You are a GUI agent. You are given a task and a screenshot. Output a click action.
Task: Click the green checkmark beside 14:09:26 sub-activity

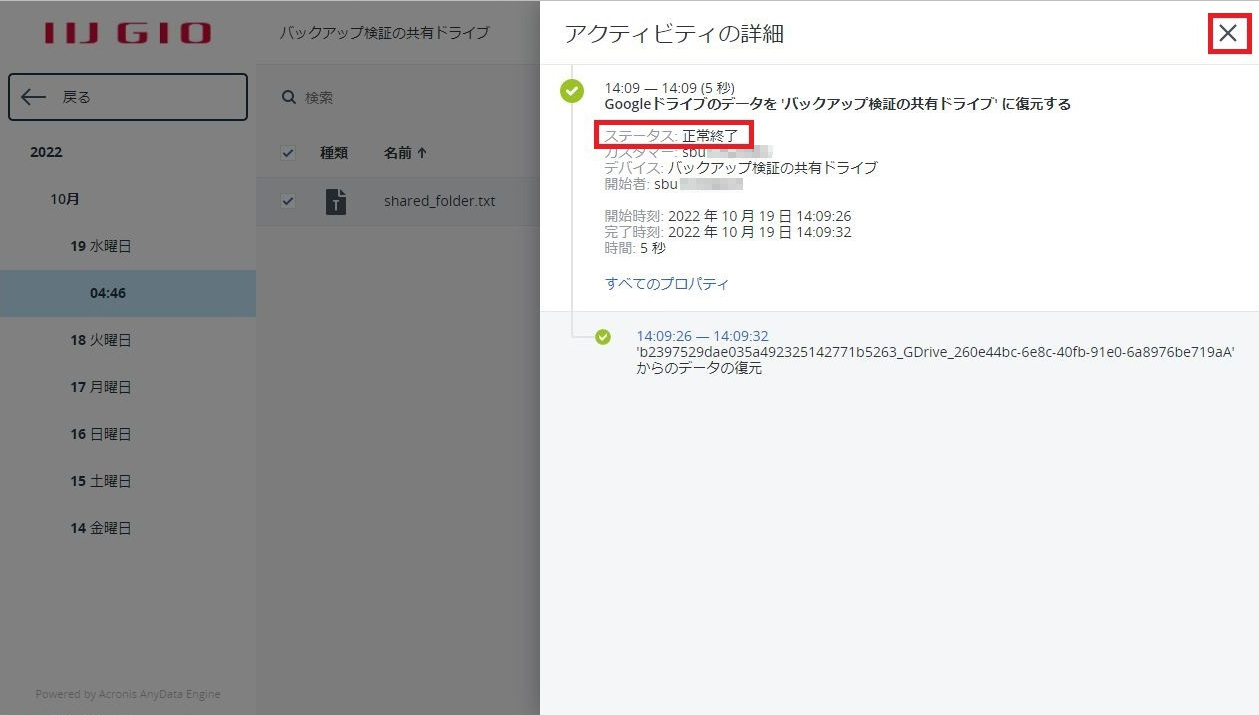[x=603, y=337]
